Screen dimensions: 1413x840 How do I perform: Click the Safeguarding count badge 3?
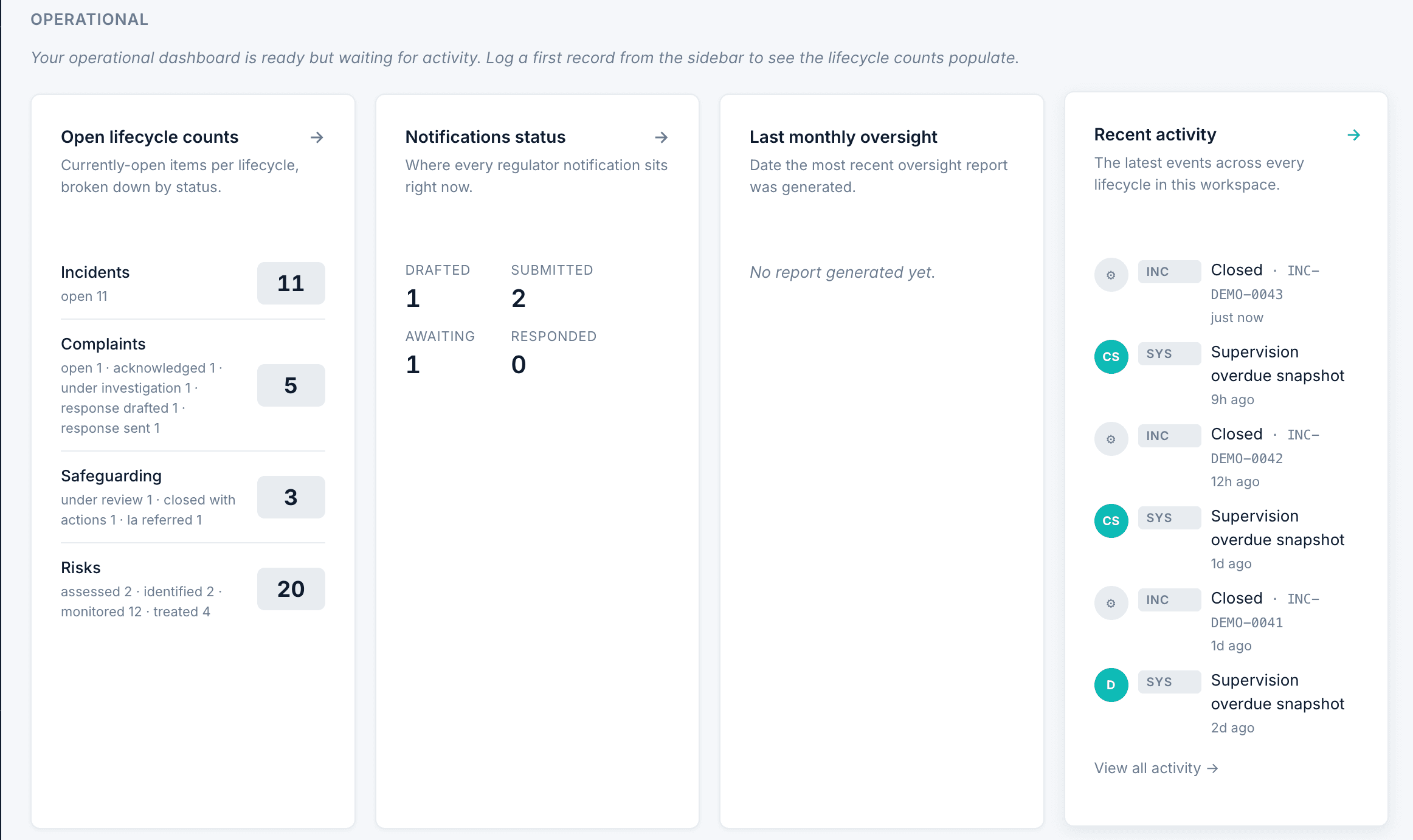[291, 497]
